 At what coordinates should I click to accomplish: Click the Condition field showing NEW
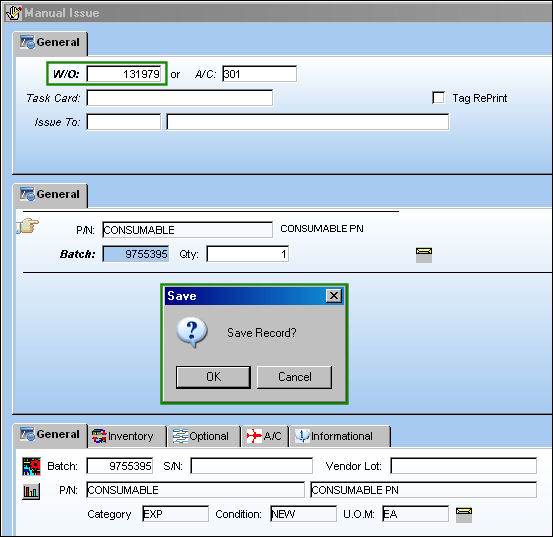(x=303, y=514)
